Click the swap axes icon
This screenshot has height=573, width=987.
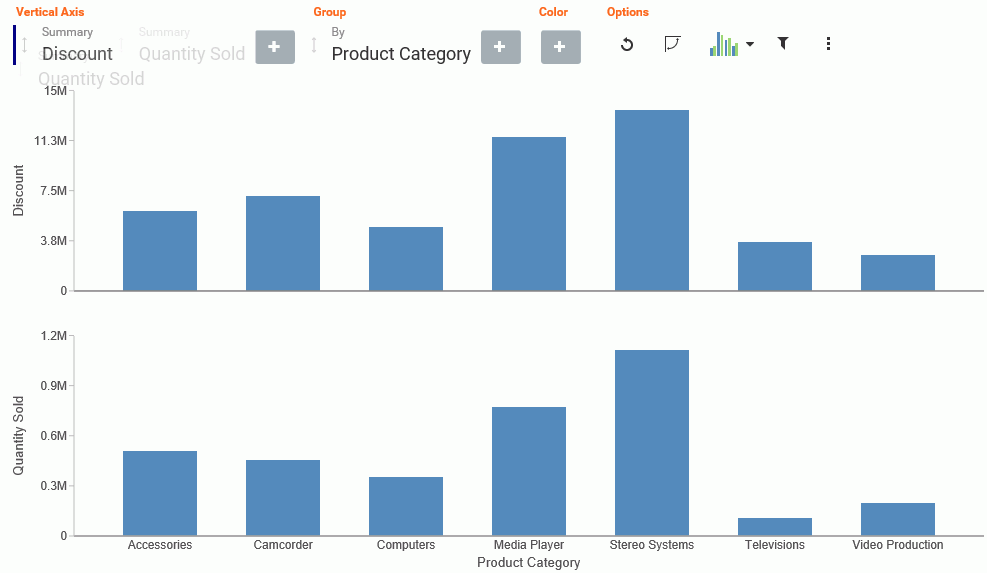[672, 44]
